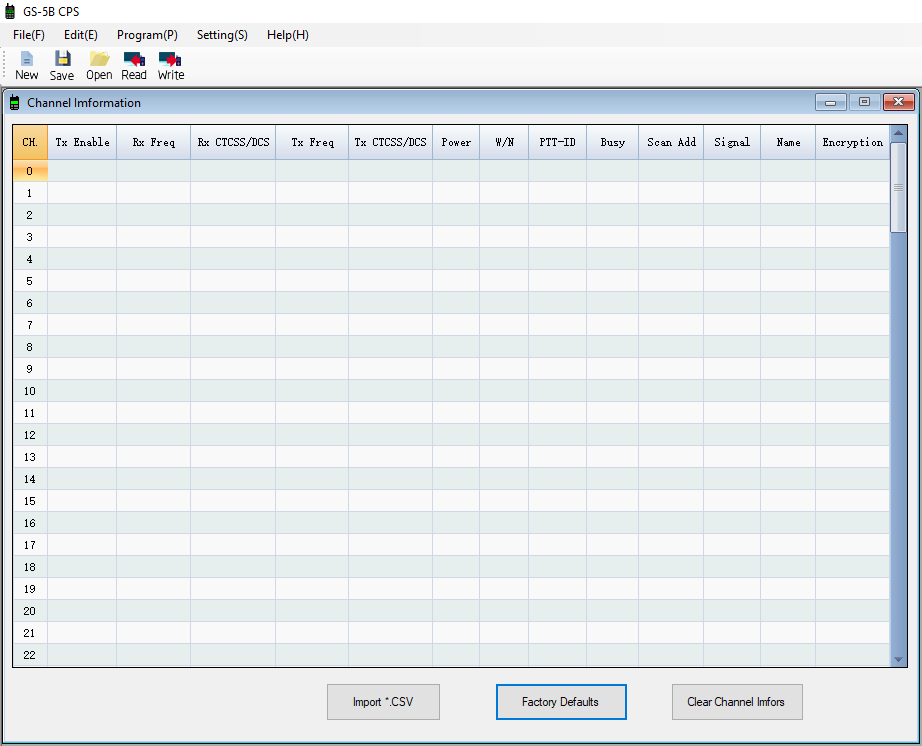Write data to radio icon
The image size is (922, 746).
[171, 60]
